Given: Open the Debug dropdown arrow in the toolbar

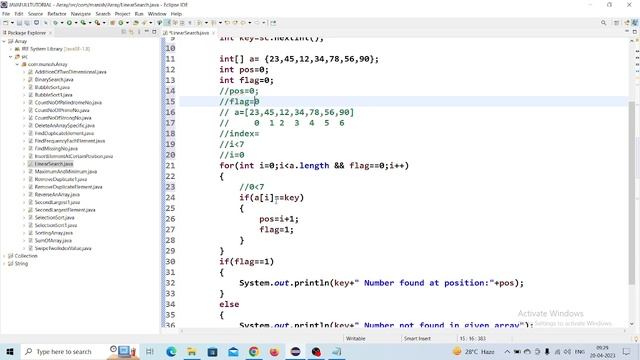Looking at the screenshot, I should point(62,23).
